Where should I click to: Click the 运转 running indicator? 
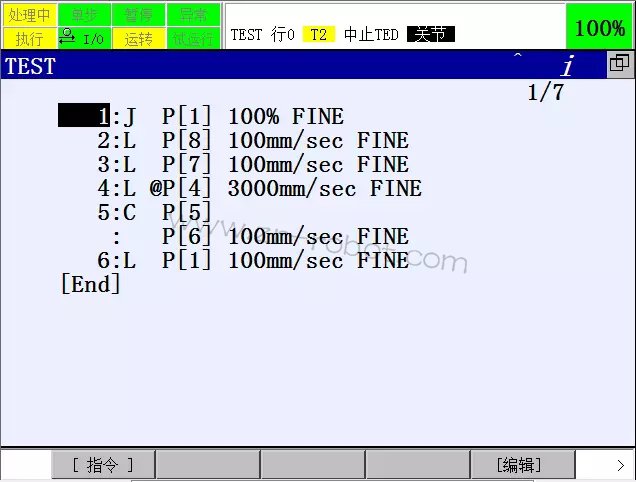139,38
